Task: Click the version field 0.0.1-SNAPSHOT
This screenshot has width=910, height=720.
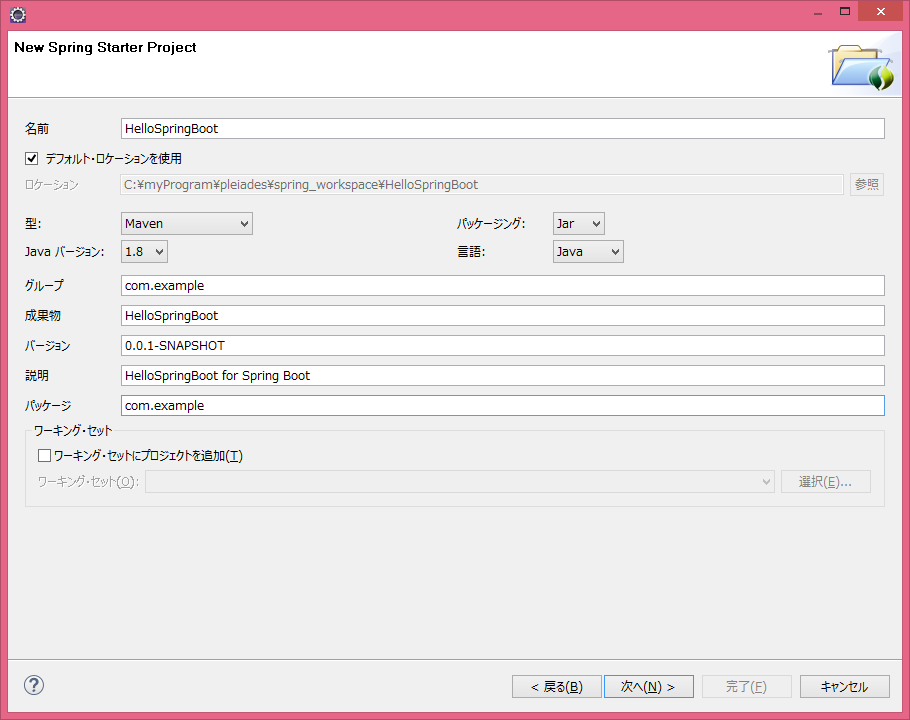Action: pos(503,345)
